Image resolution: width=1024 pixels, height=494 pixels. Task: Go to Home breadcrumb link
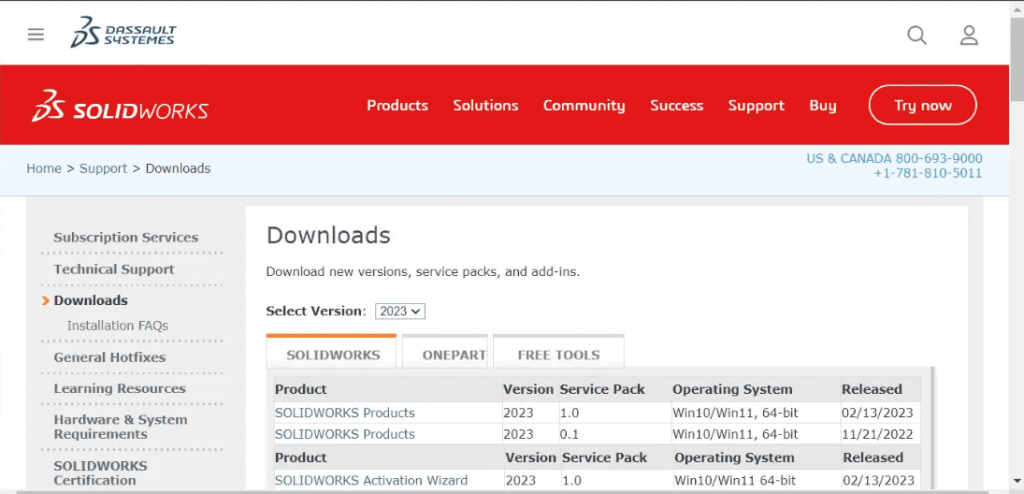pyautogui.click(x=44, y=169)
